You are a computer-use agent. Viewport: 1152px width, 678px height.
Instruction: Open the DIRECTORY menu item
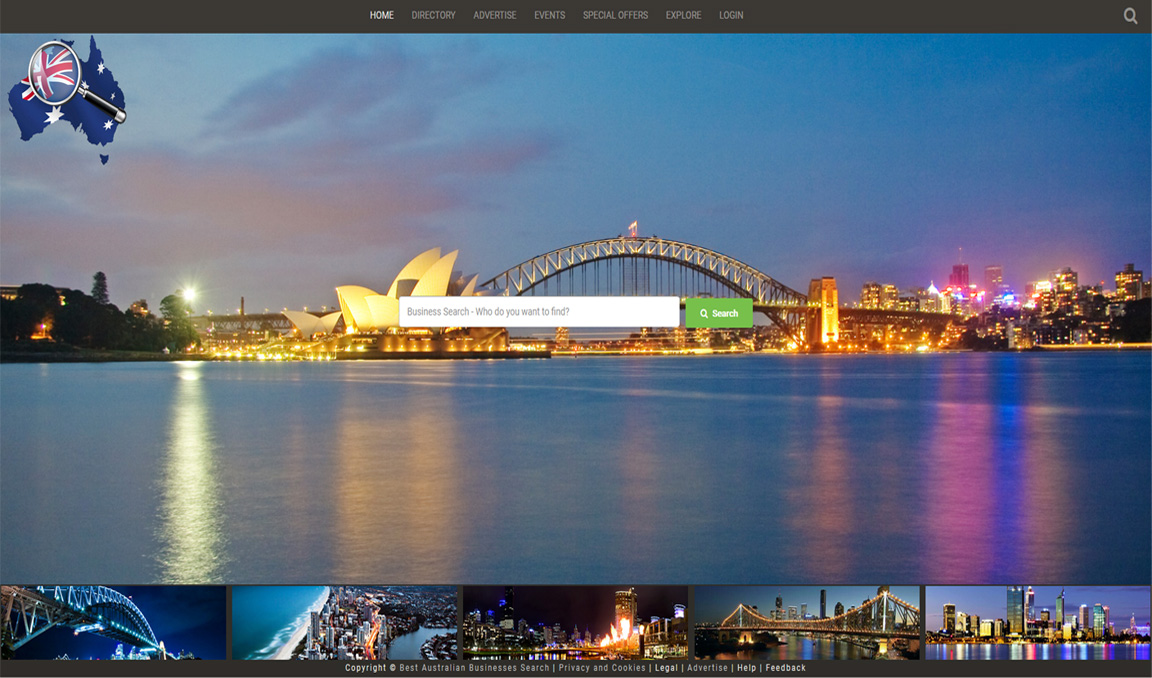coord(433,15)
